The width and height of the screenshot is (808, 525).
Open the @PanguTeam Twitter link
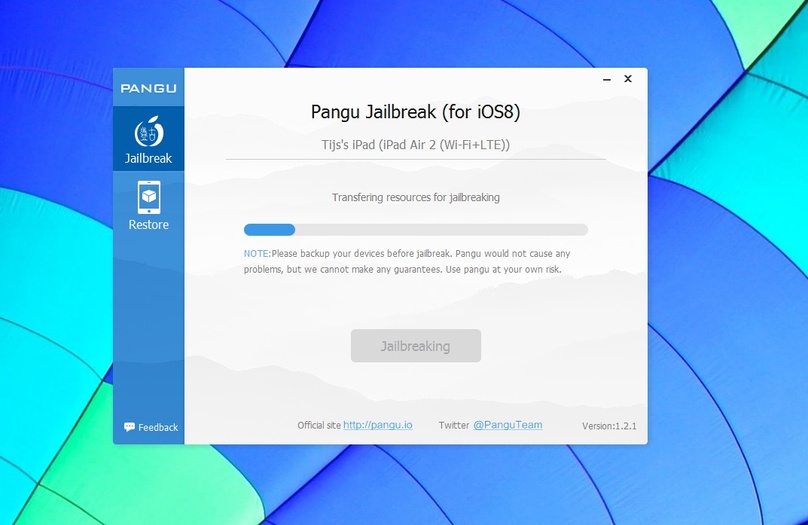coord(508,425)
